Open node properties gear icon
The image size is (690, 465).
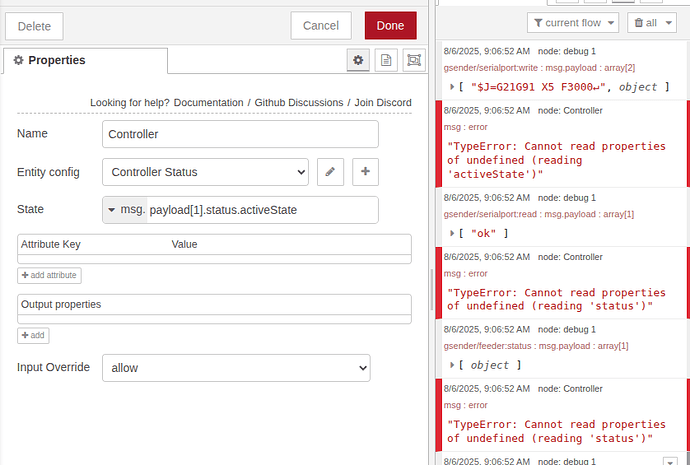click(x=358, y=61)
